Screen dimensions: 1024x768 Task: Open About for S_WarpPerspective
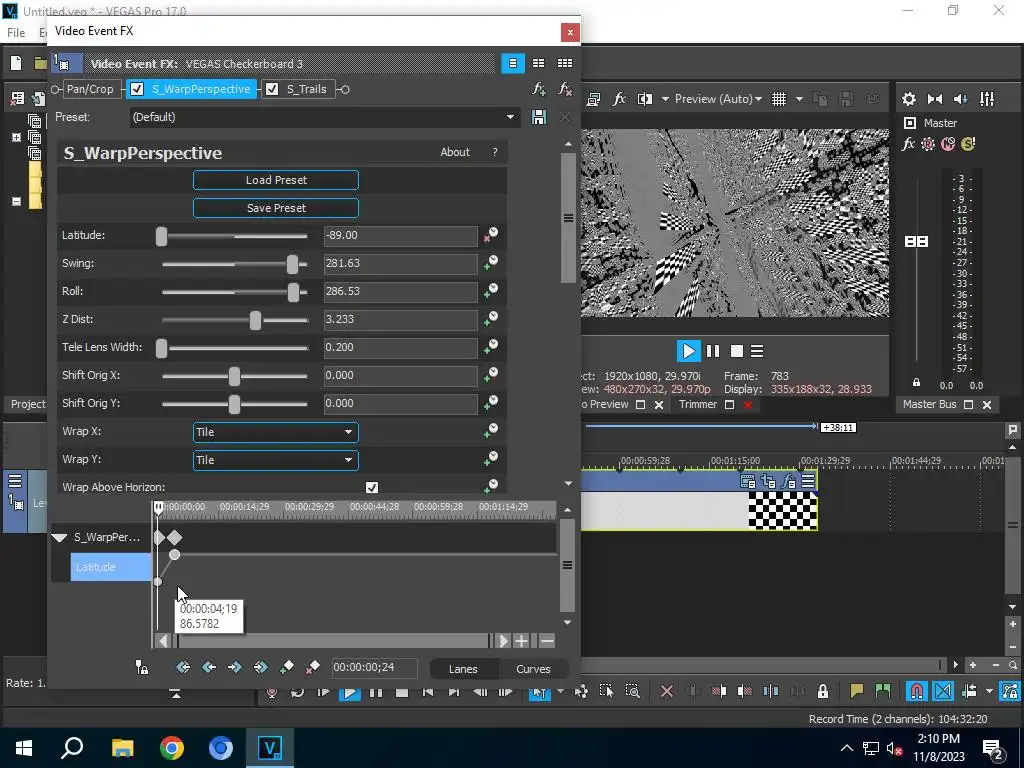(x=455, y=152)
